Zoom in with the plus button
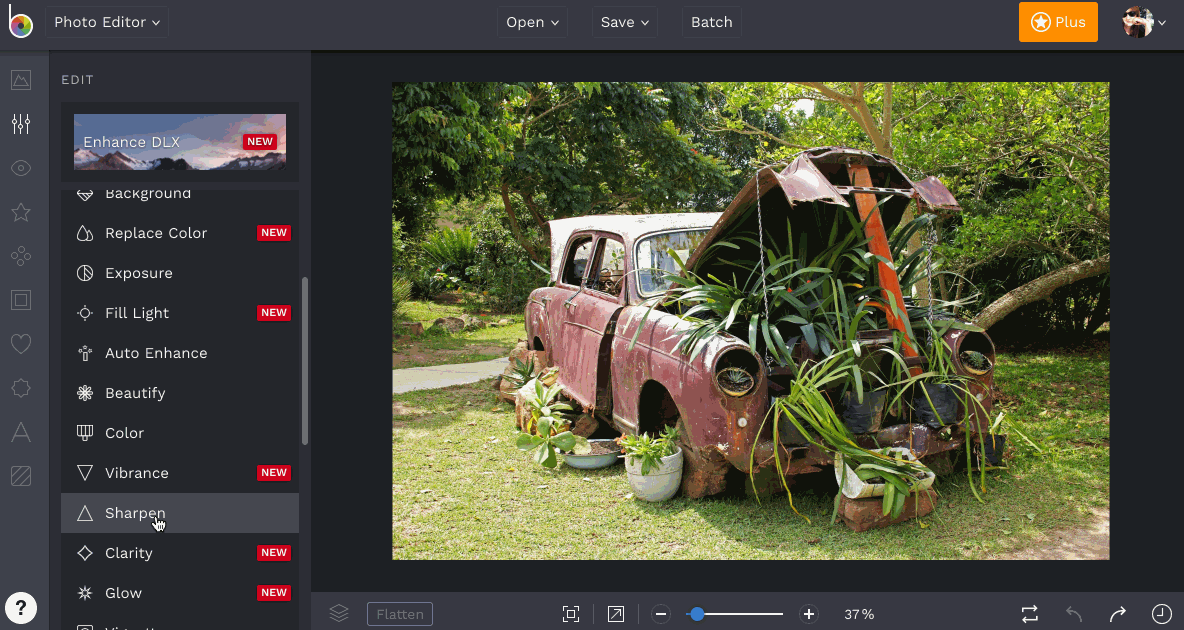Screen dimensions: 1184x630 (x=809, y=614)
